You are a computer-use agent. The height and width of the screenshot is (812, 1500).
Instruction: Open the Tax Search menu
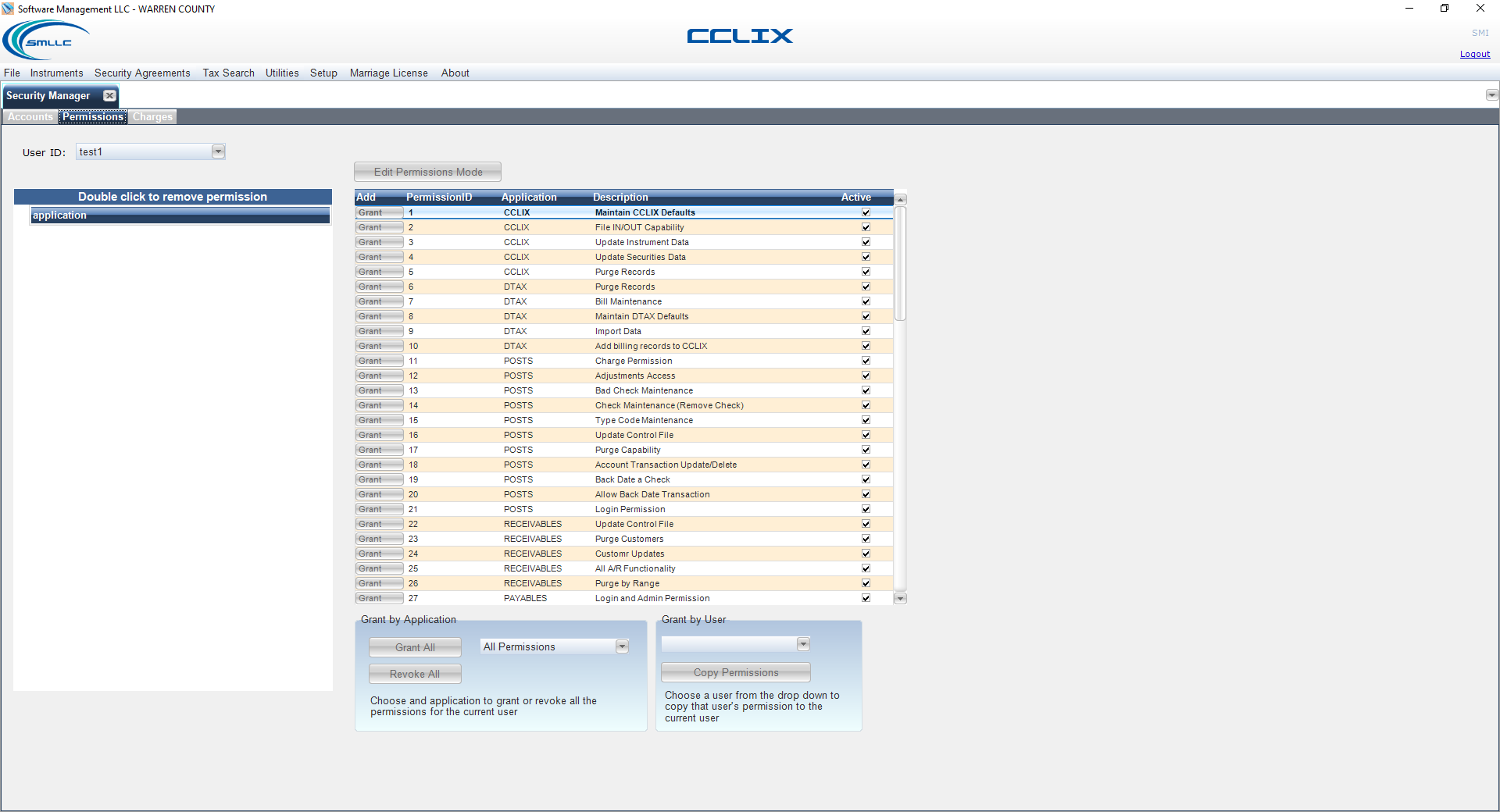coord(228,73)
